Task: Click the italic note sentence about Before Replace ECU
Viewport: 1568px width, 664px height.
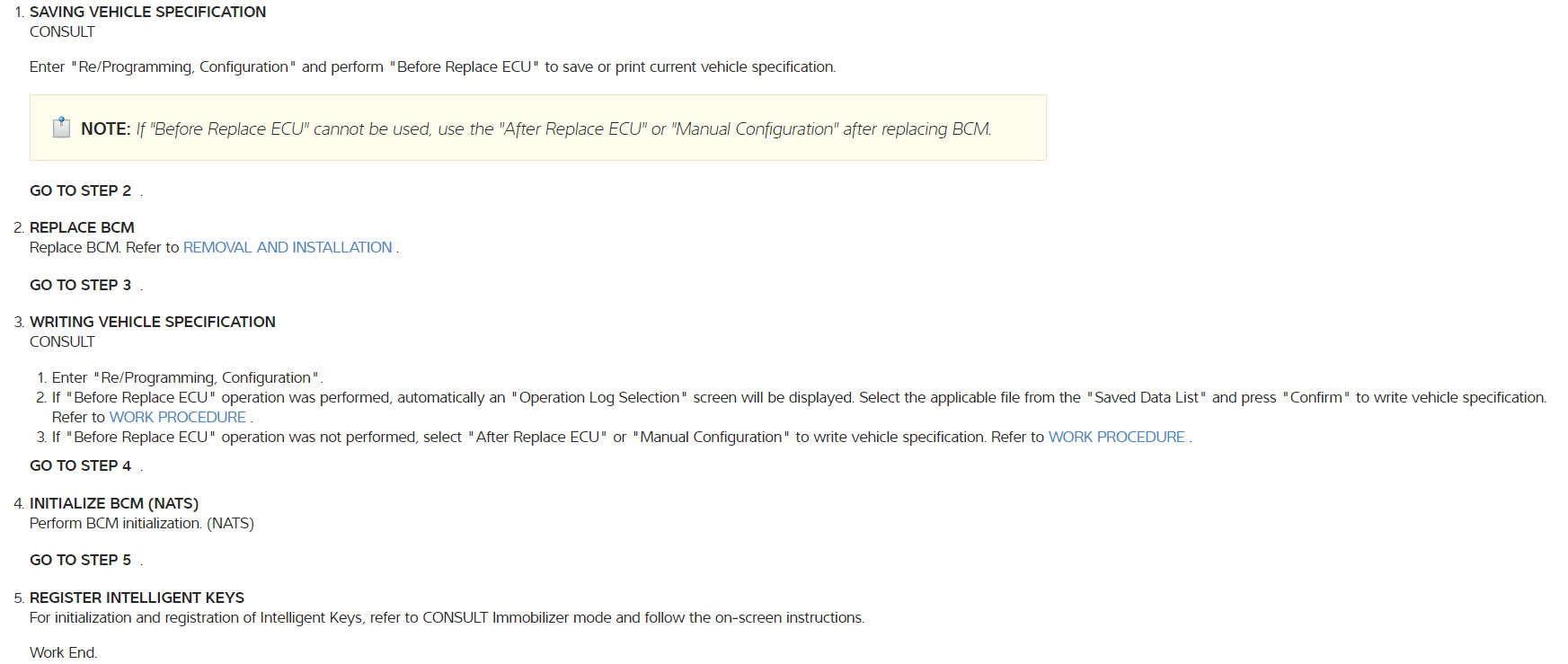Action: [x=563, y=128]
